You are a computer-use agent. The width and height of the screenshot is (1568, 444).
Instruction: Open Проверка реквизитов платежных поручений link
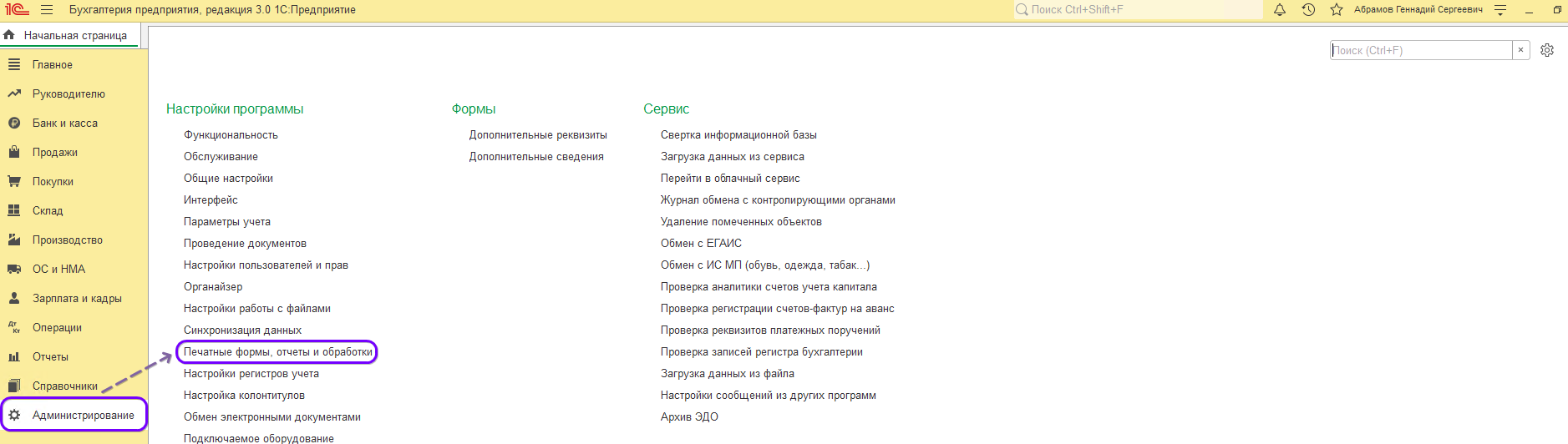click(x=770, y=330)
